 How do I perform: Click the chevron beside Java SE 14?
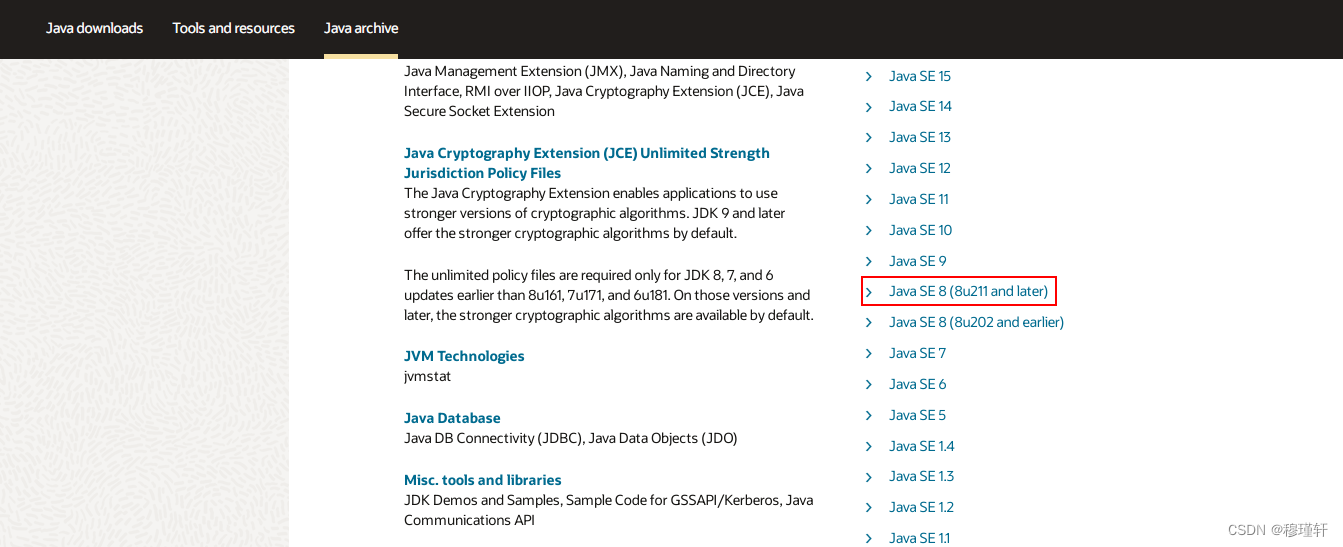(868, 106)
